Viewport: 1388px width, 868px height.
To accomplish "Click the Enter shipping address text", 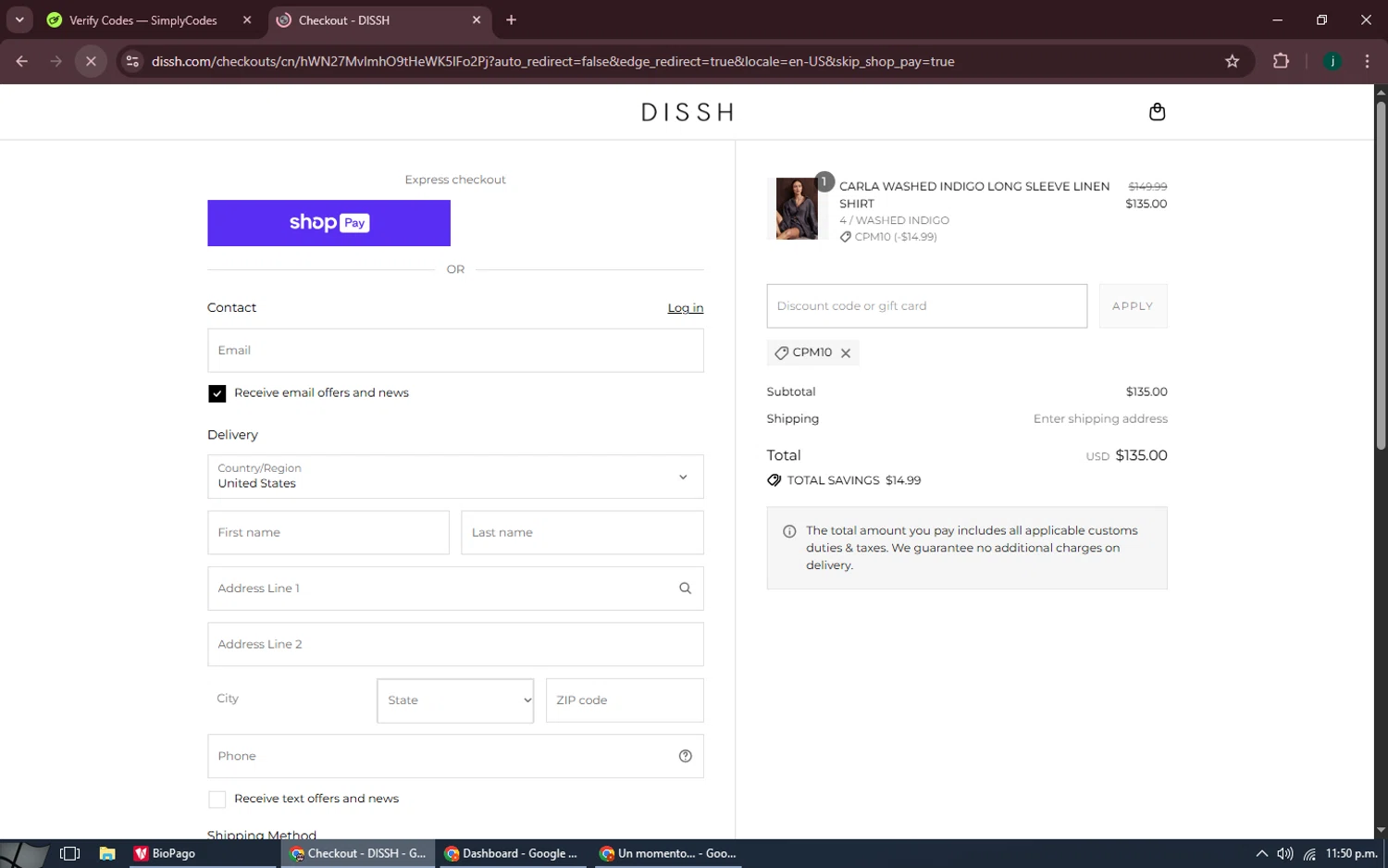I will pyautogui.click(x=1100, y=419).
